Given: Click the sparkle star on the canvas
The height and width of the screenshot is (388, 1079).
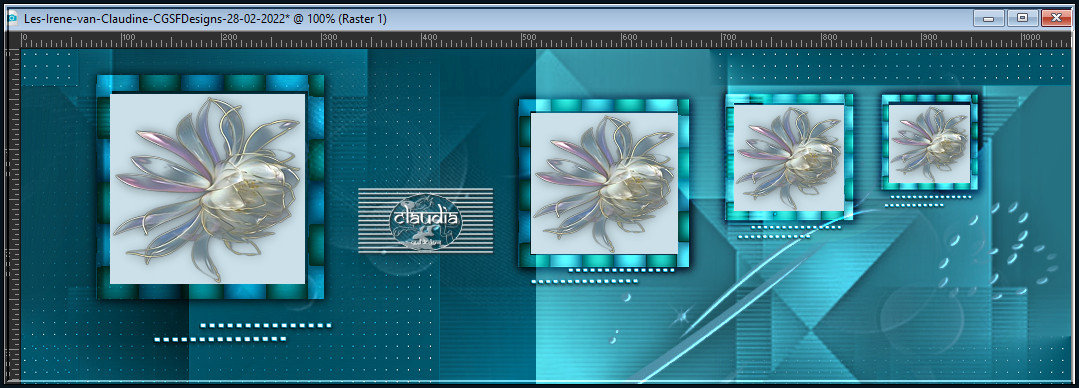Looking at the screenshot, I should click(x=681, y=316).
